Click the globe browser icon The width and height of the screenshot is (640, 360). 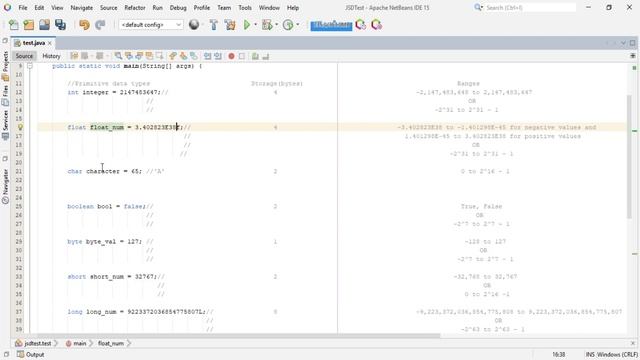(x=194, y=25)
